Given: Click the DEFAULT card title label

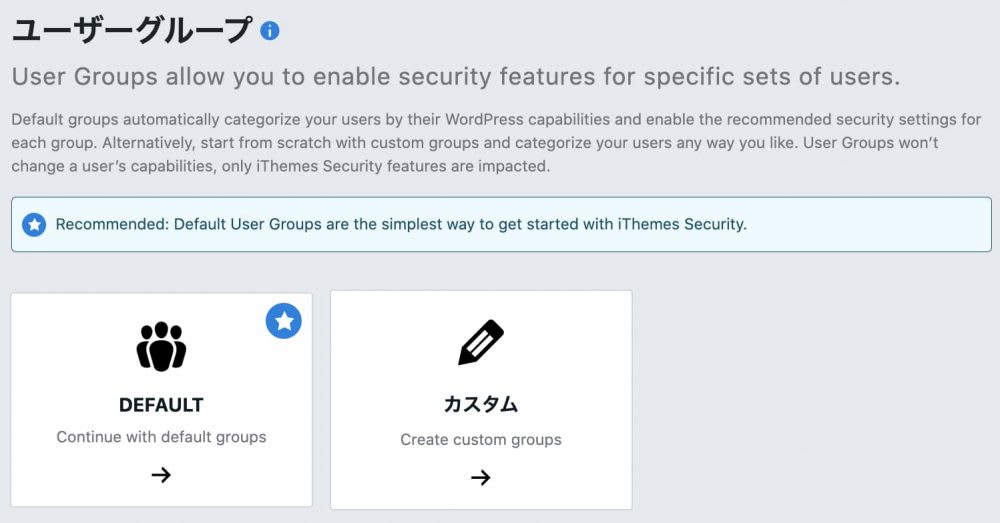Looking at the screenshot, I should click(161, 405).
